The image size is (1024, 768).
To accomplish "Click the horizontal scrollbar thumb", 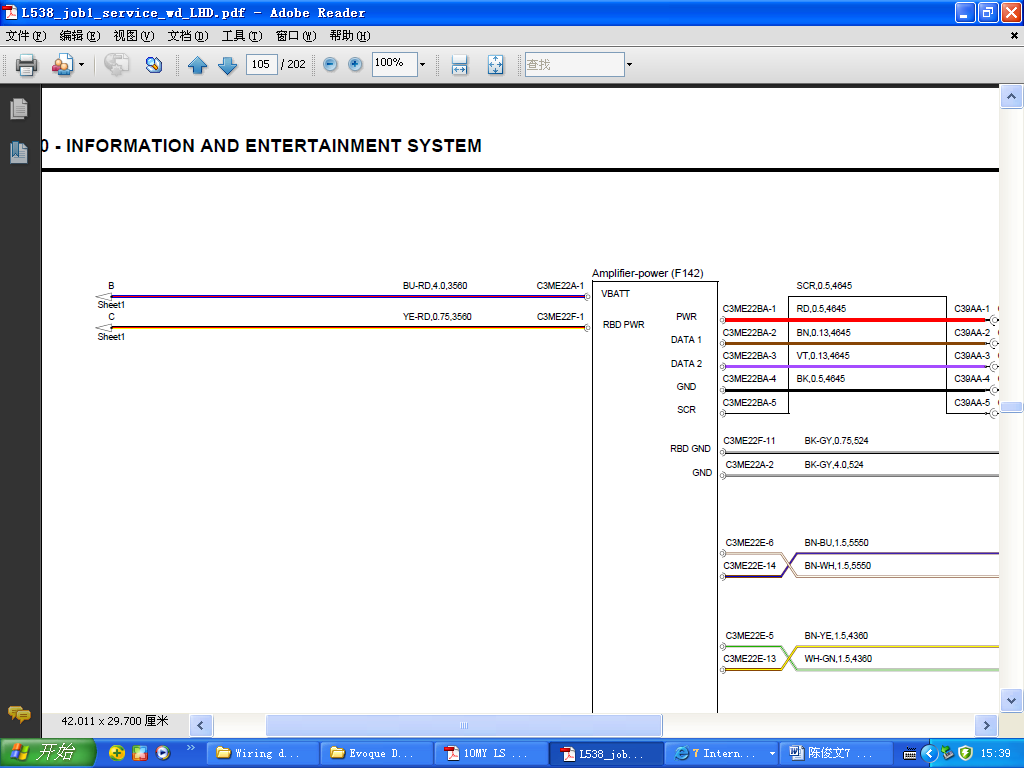I will pyautogui.click(x=463, y=725).
